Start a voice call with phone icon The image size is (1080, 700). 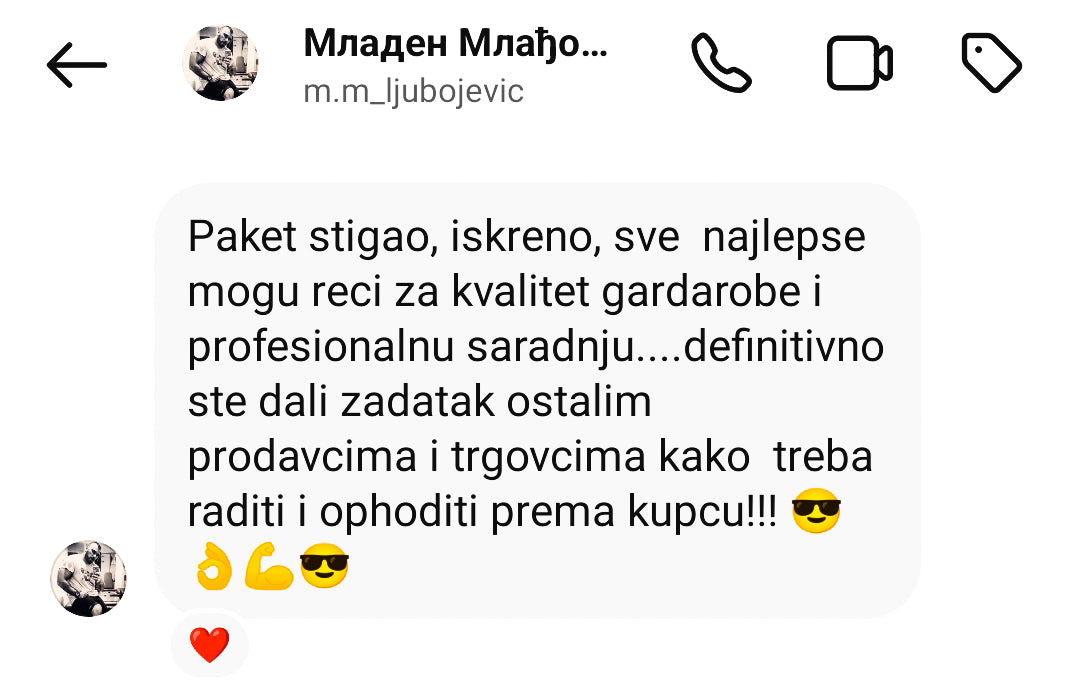pyautogui.click(x=721, y=63)
